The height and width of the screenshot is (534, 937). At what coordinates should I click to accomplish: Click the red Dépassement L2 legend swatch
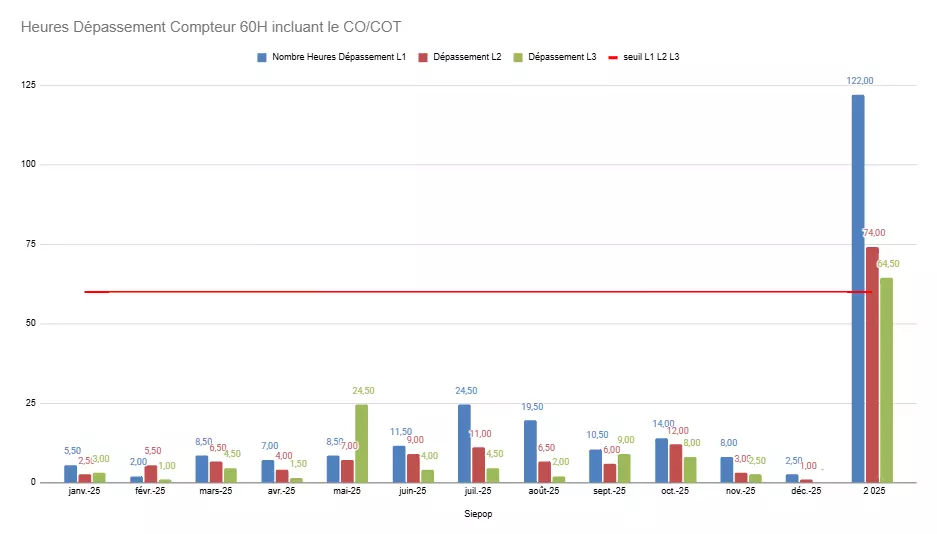(x=423, y=57)
